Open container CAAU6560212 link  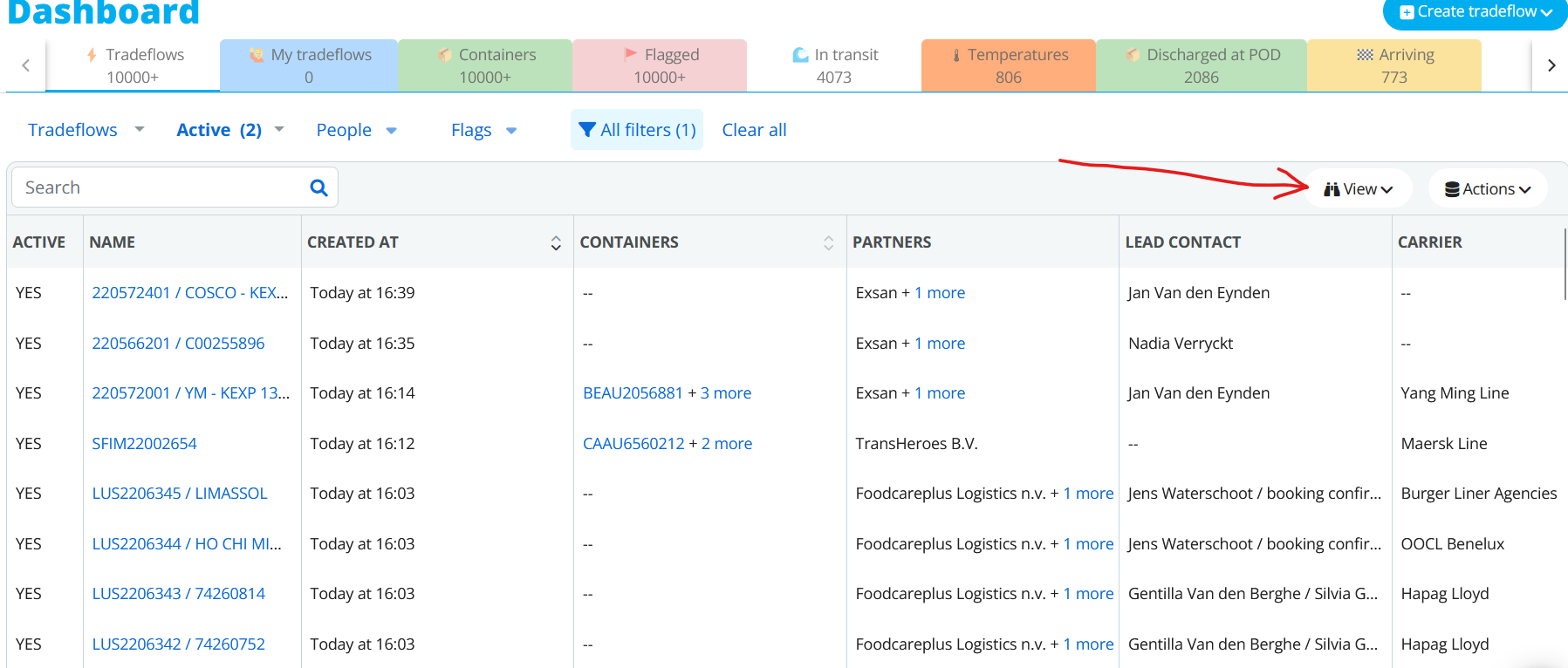[633, 444]
